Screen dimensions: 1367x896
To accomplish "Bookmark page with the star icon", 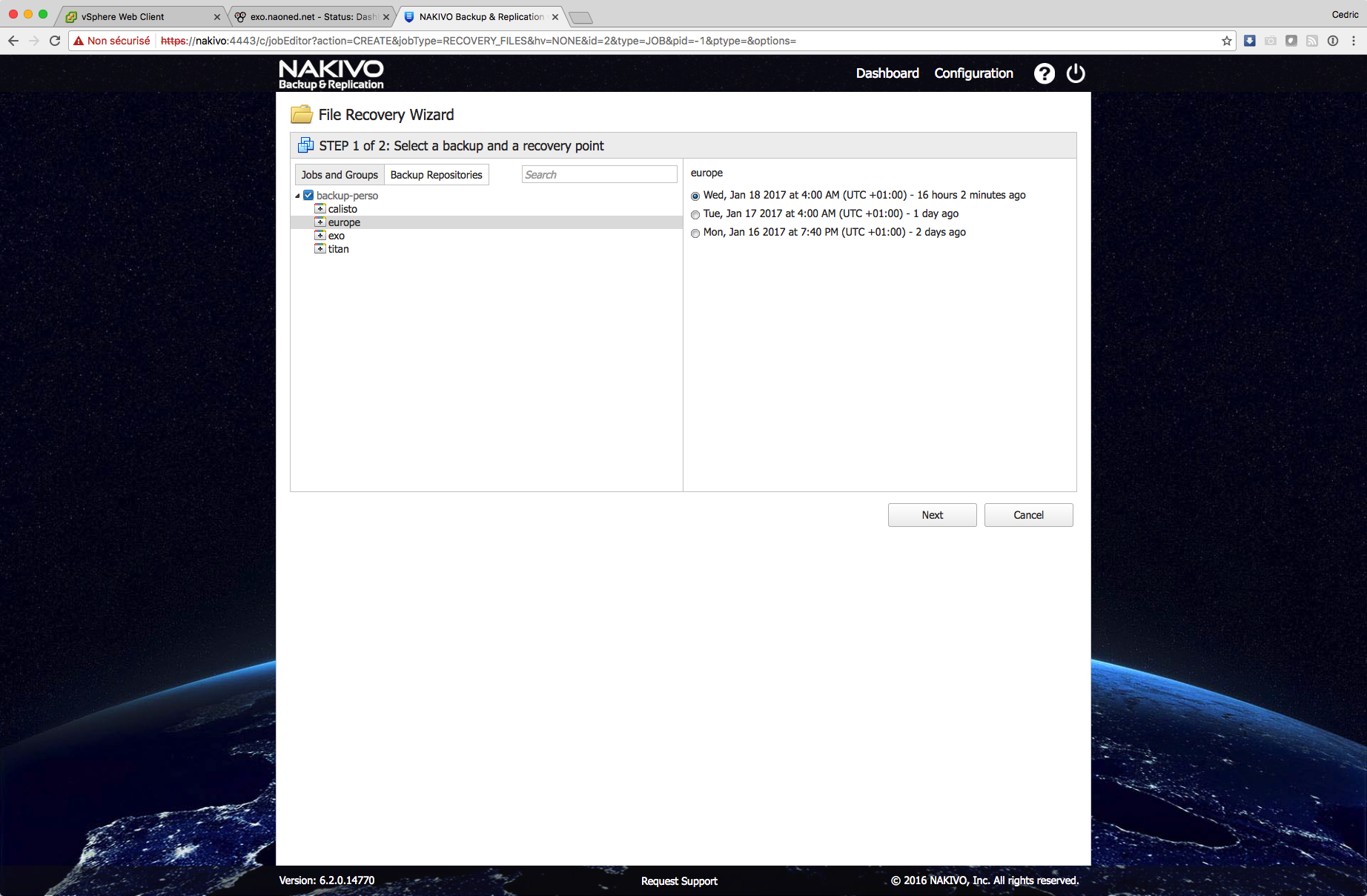I will point(1226,41).
